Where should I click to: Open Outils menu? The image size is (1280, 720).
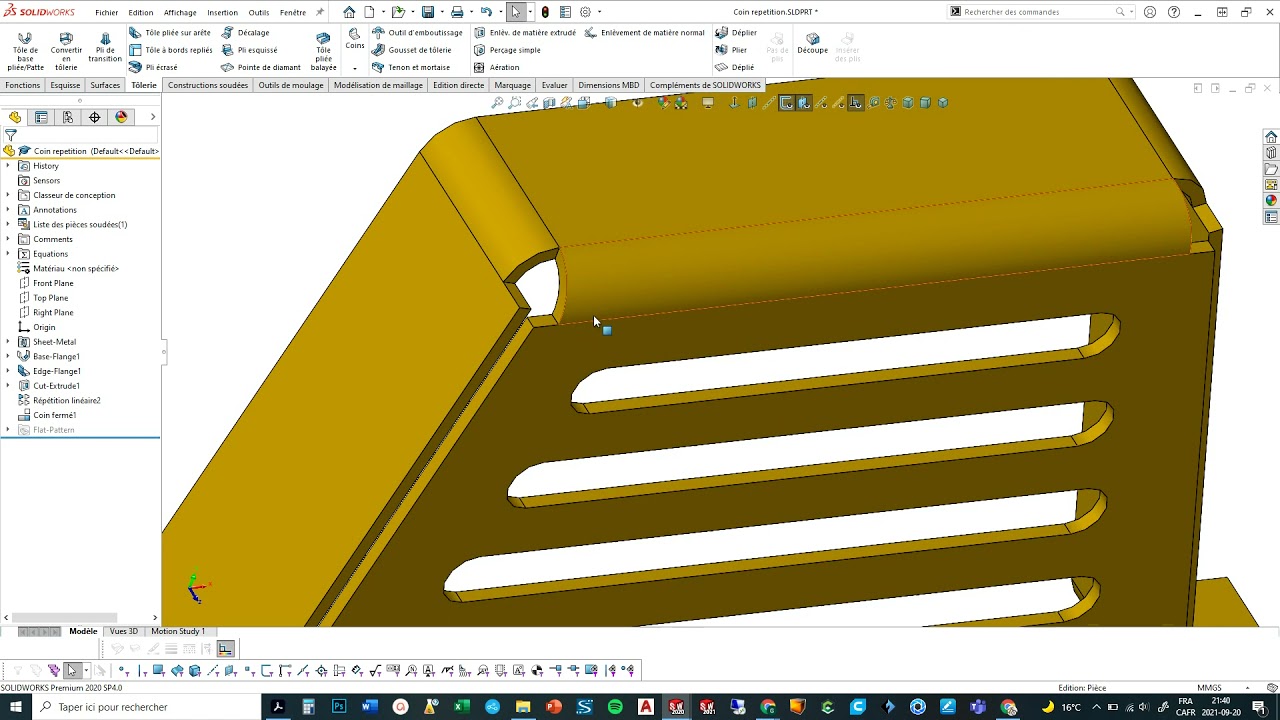point(259,12)
